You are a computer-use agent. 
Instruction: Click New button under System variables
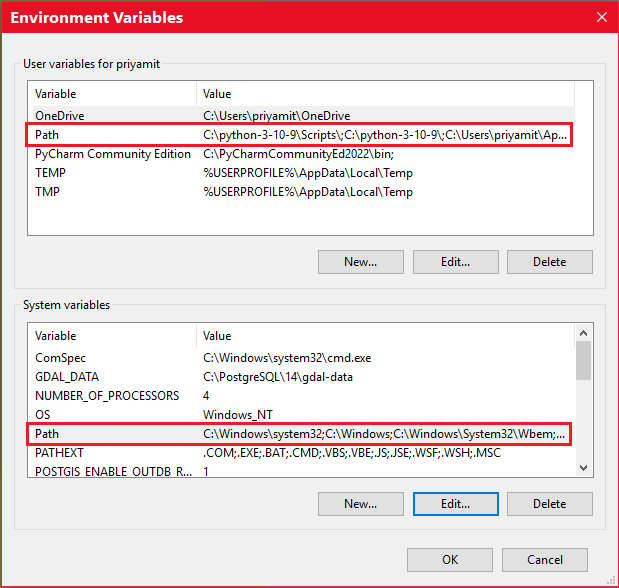click(361, 504)
